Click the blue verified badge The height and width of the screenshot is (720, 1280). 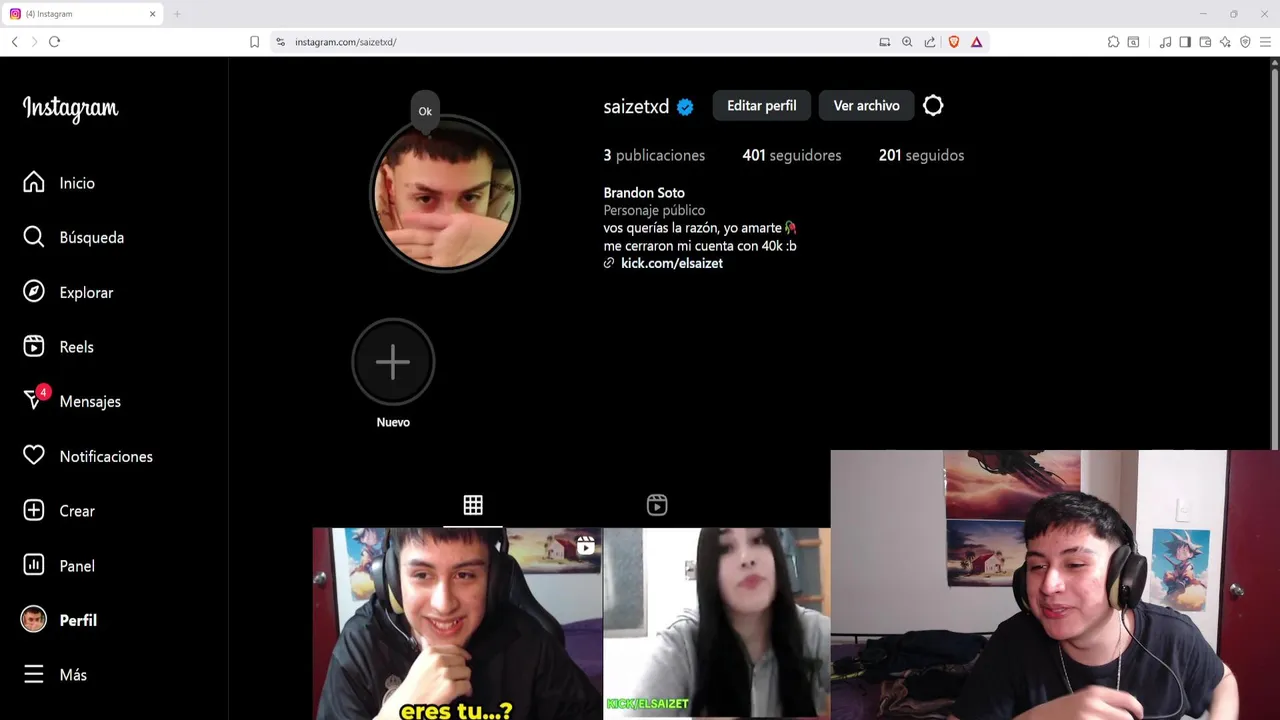(x=685, y=107)
